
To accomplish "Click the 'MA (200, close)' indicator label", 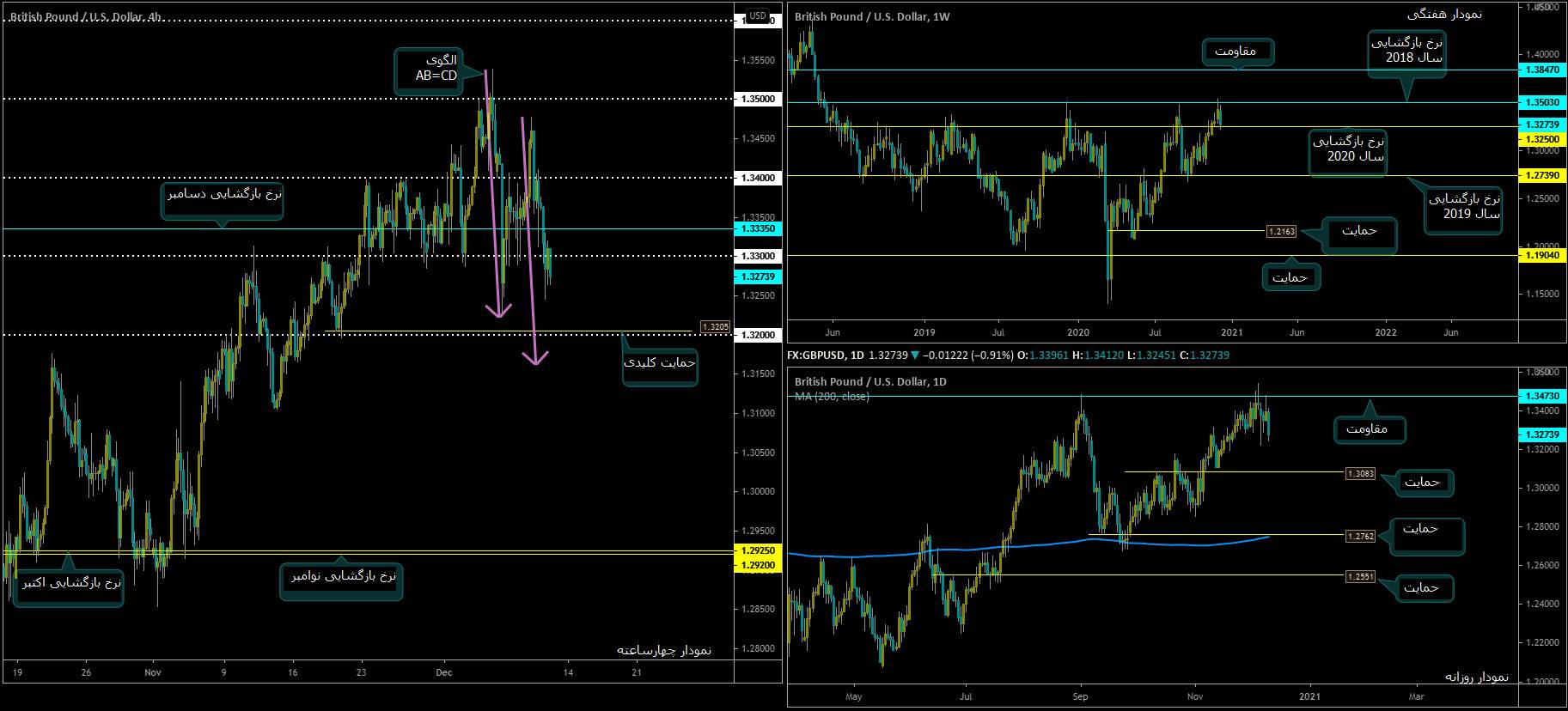I will (832, 397).
